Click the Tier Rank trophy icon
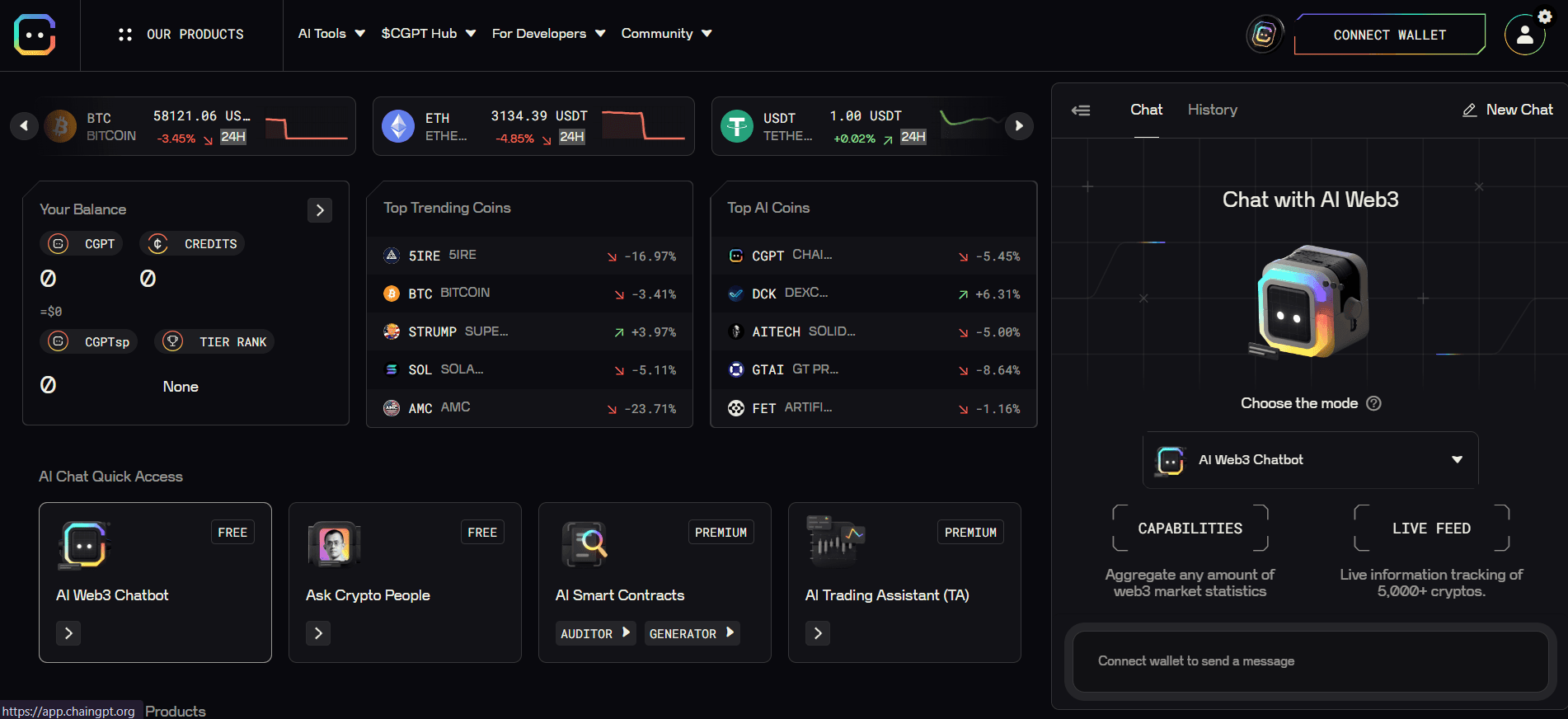 [172, 341]
